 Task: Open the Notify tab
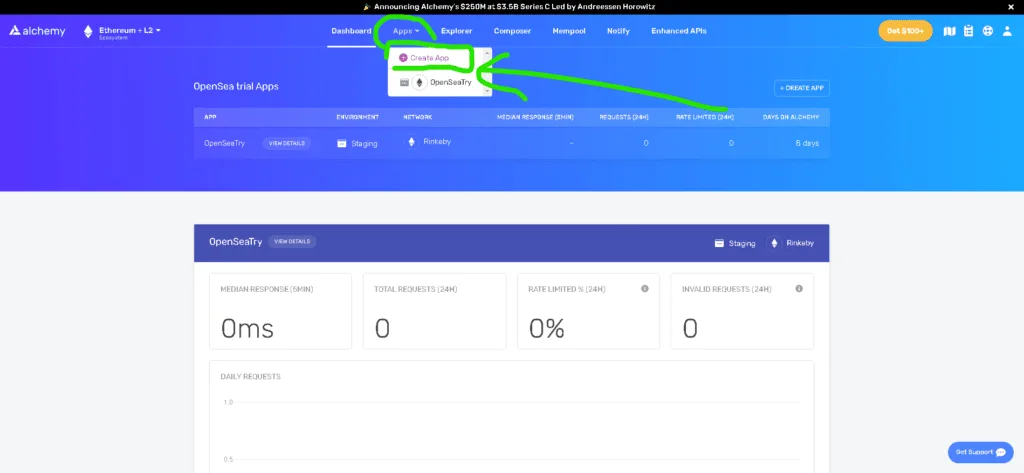click(x=618, y=31)
